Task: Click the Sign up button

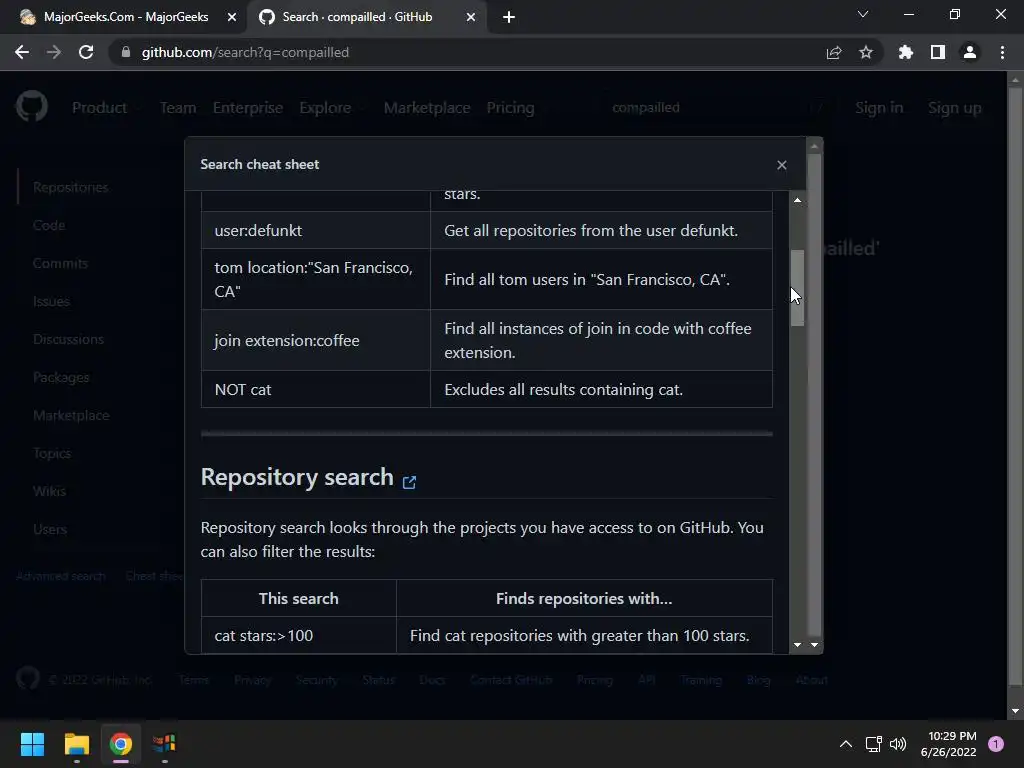Action: click(955, 108)
